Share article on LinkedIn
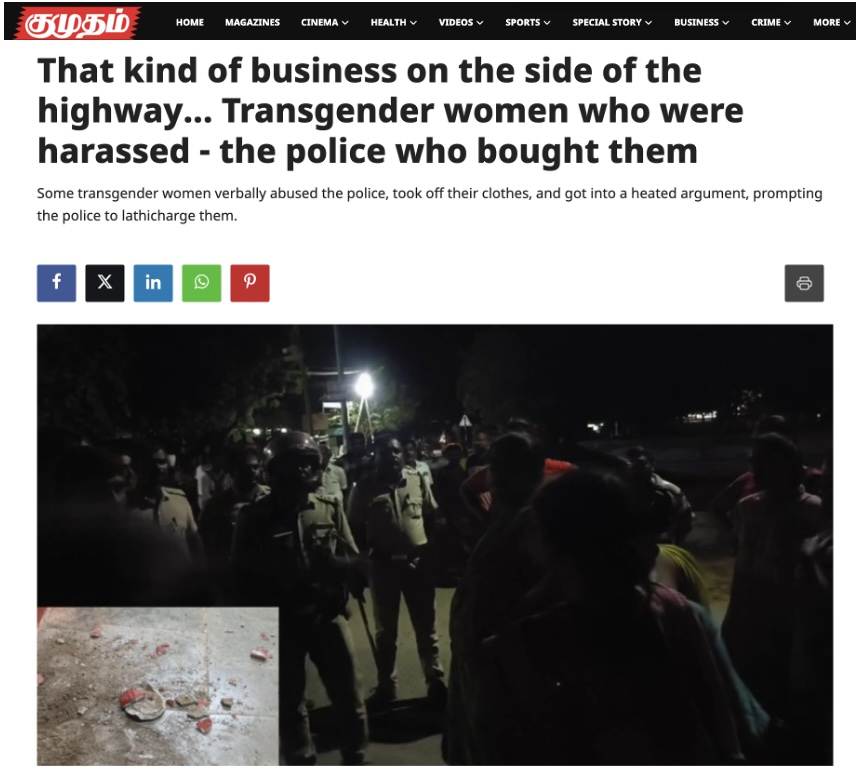Viewport: 866px width, 778px height. tap(153, 283)
